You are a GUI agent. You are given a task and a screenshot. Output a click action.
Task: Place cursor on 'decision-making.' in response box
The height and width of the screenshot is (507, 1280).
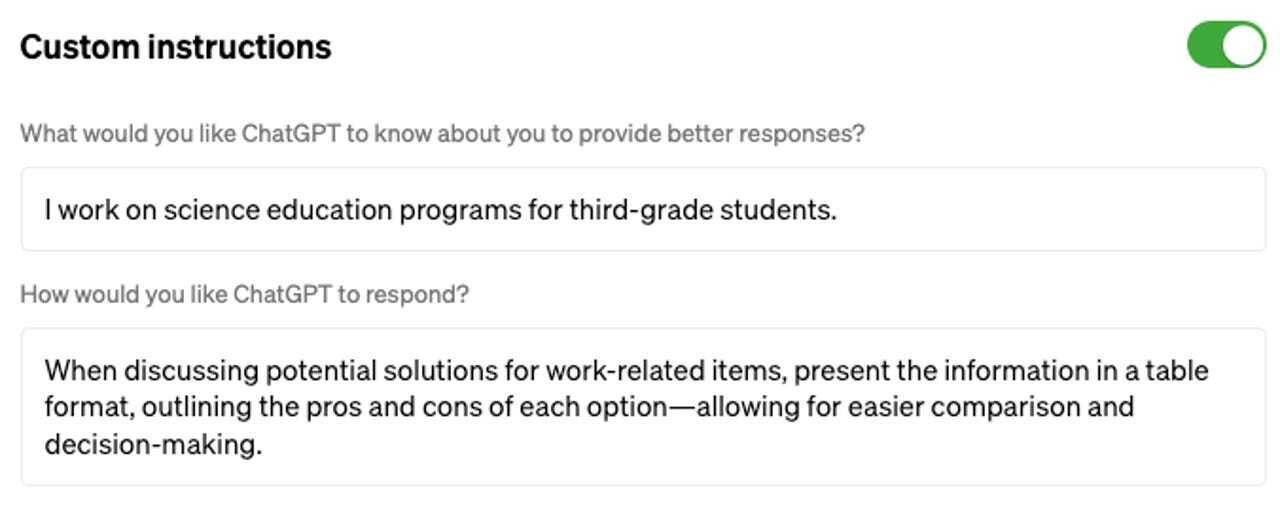pos(152,444)
